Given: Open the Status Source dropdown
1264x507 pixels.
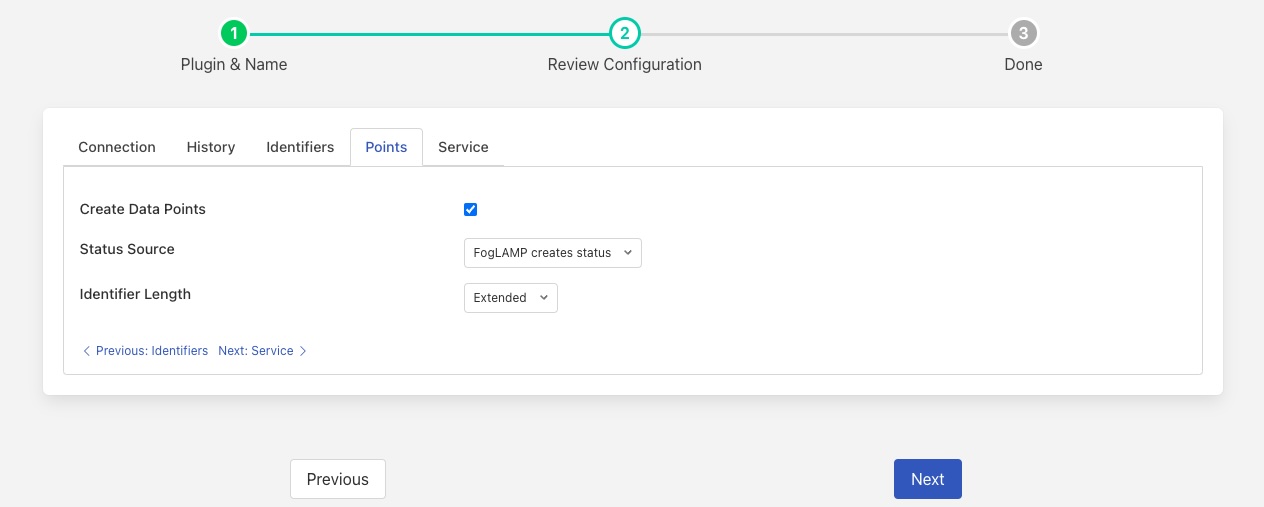Looking at the screenshot, I should click(552, 253).
